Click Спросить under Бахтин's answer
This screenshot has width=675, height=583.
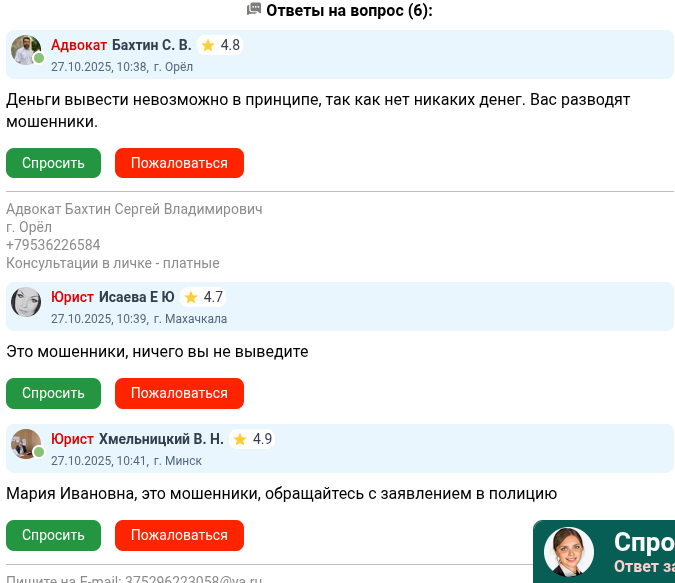[53, 163]
